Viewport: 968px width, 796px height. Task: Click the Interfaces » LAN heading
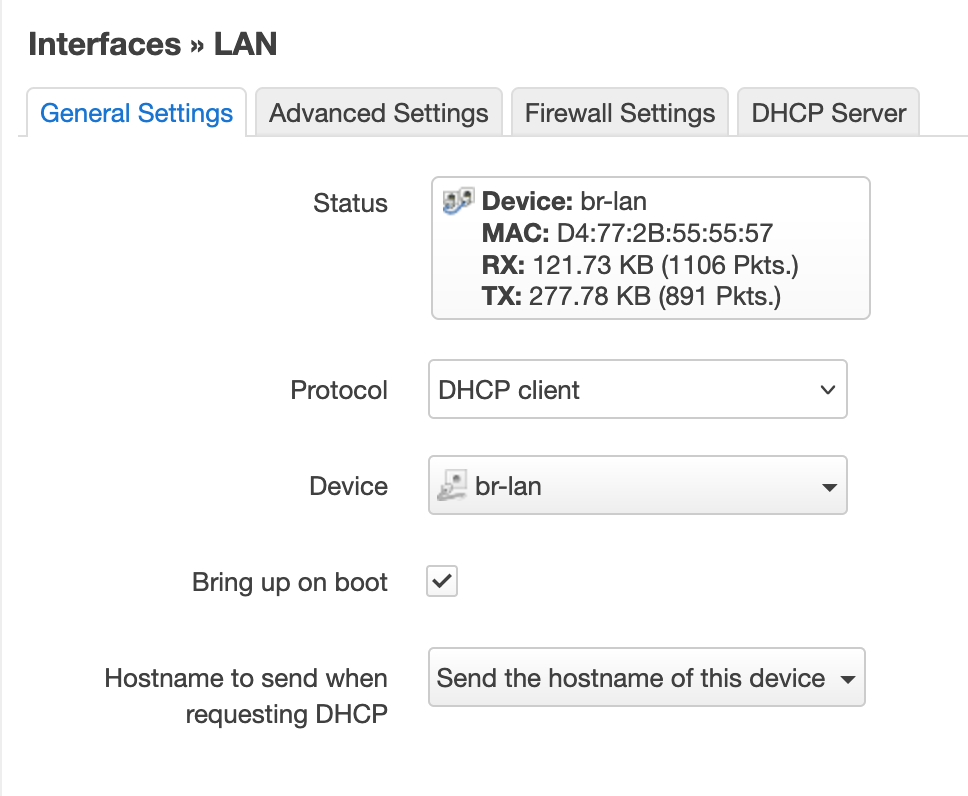[152, 44]
